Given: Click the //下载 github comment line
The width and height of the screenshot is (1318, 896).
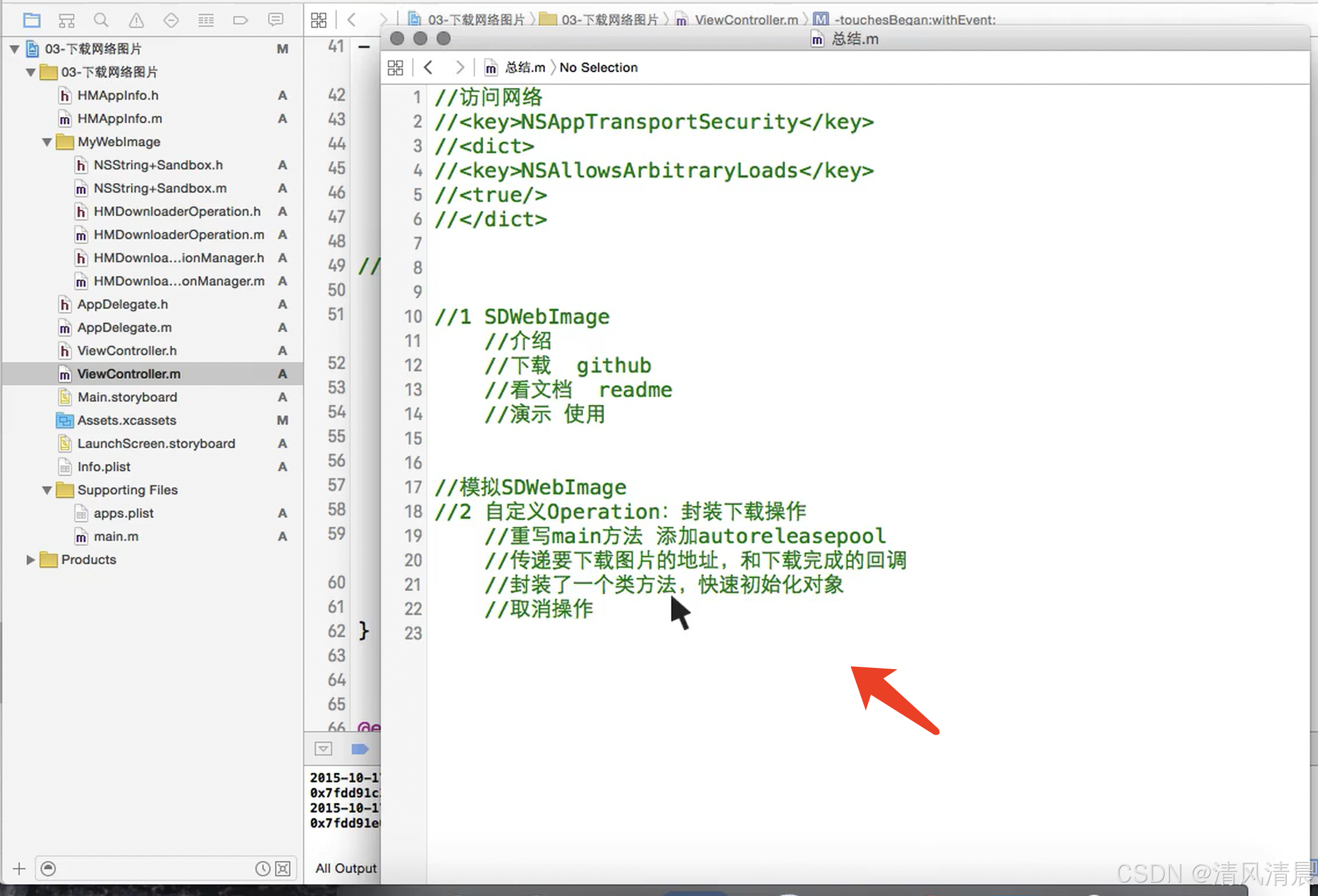Looking at the screenshot, I should (568, 366).
